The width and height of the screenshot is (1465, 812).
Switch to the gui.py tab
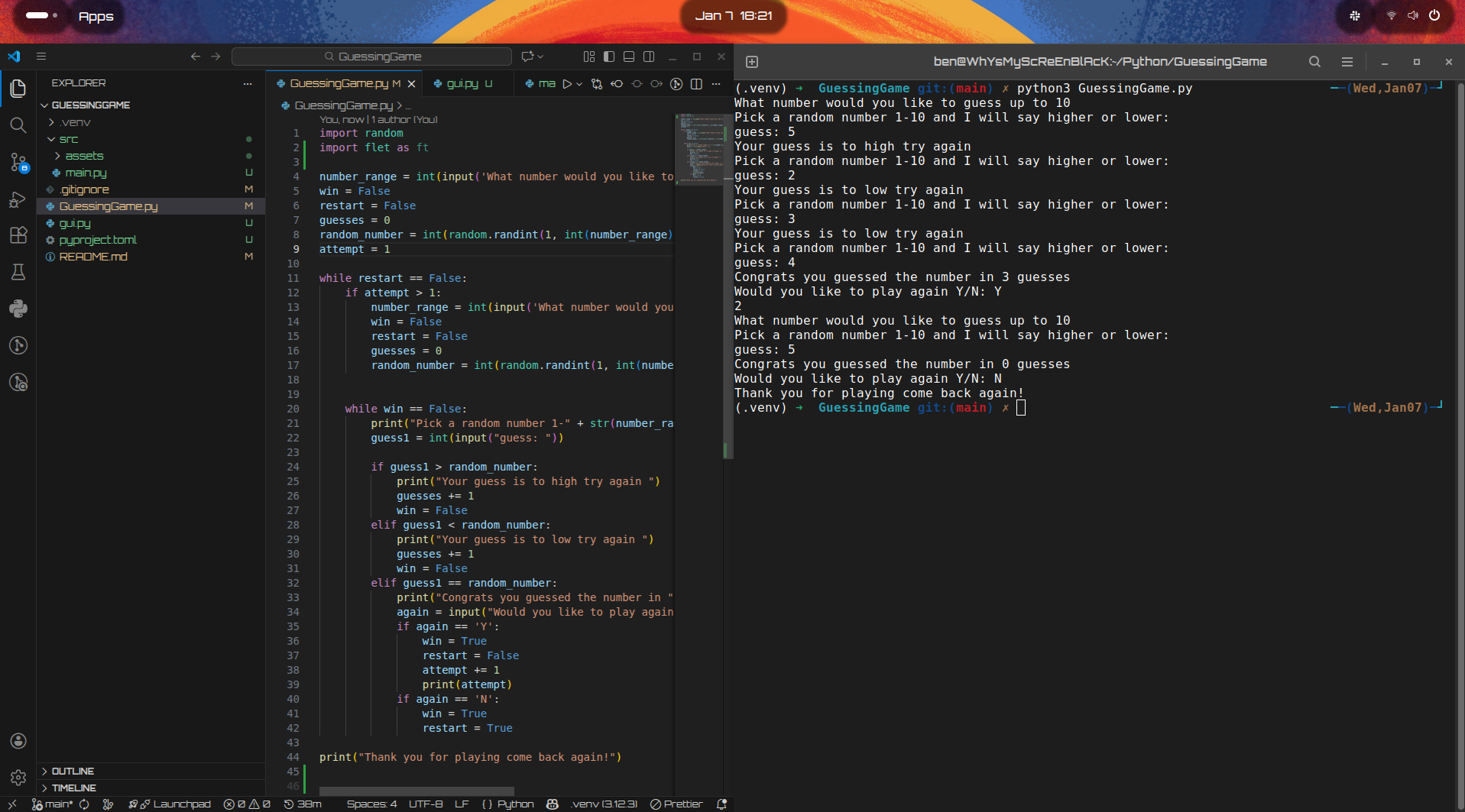pyautogui.click(x=462, y=84)
